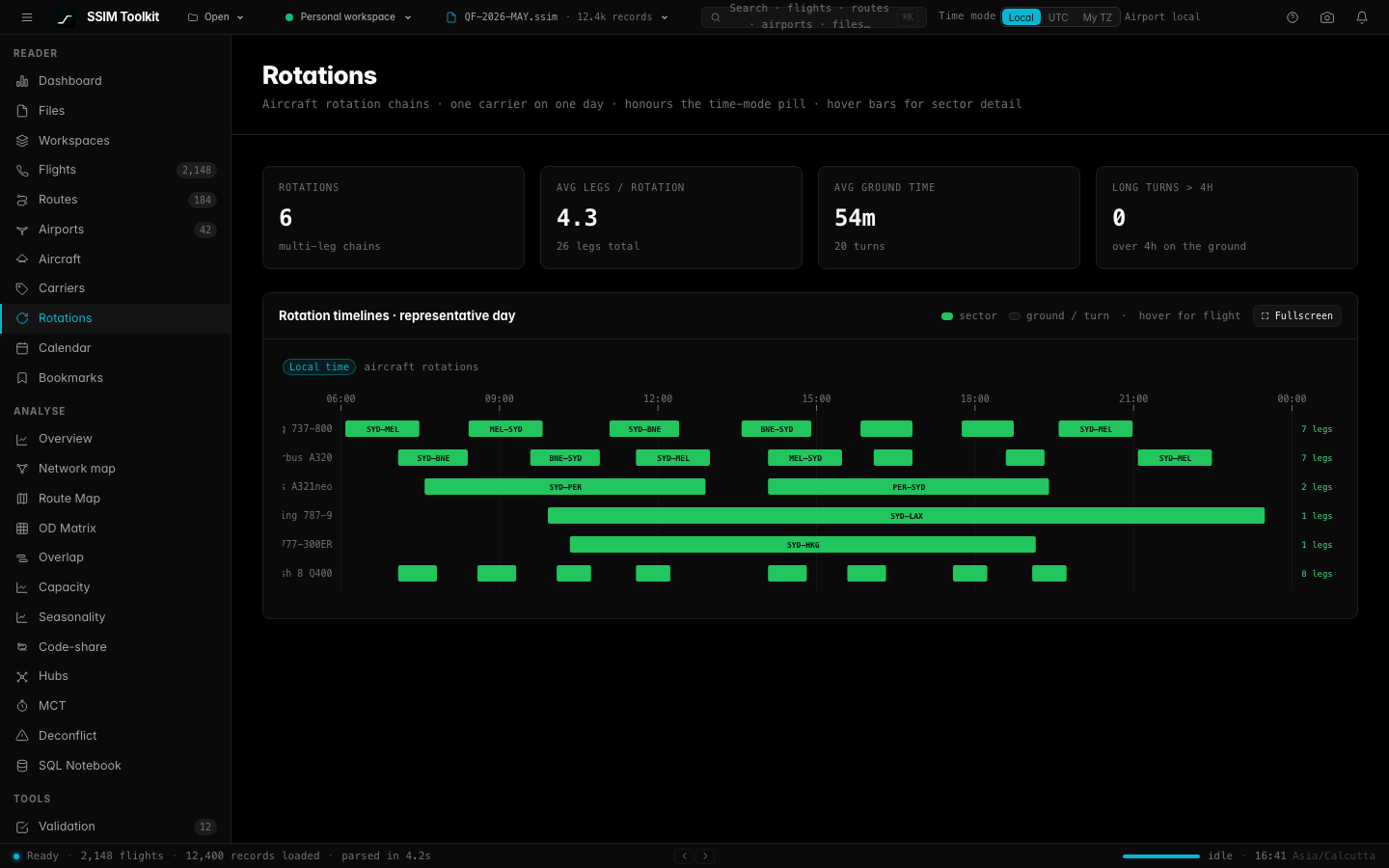This screenshot has height=868, width=1389.
Task: Click the SSIM Toolkit logo icon
Action: point(65,17)
